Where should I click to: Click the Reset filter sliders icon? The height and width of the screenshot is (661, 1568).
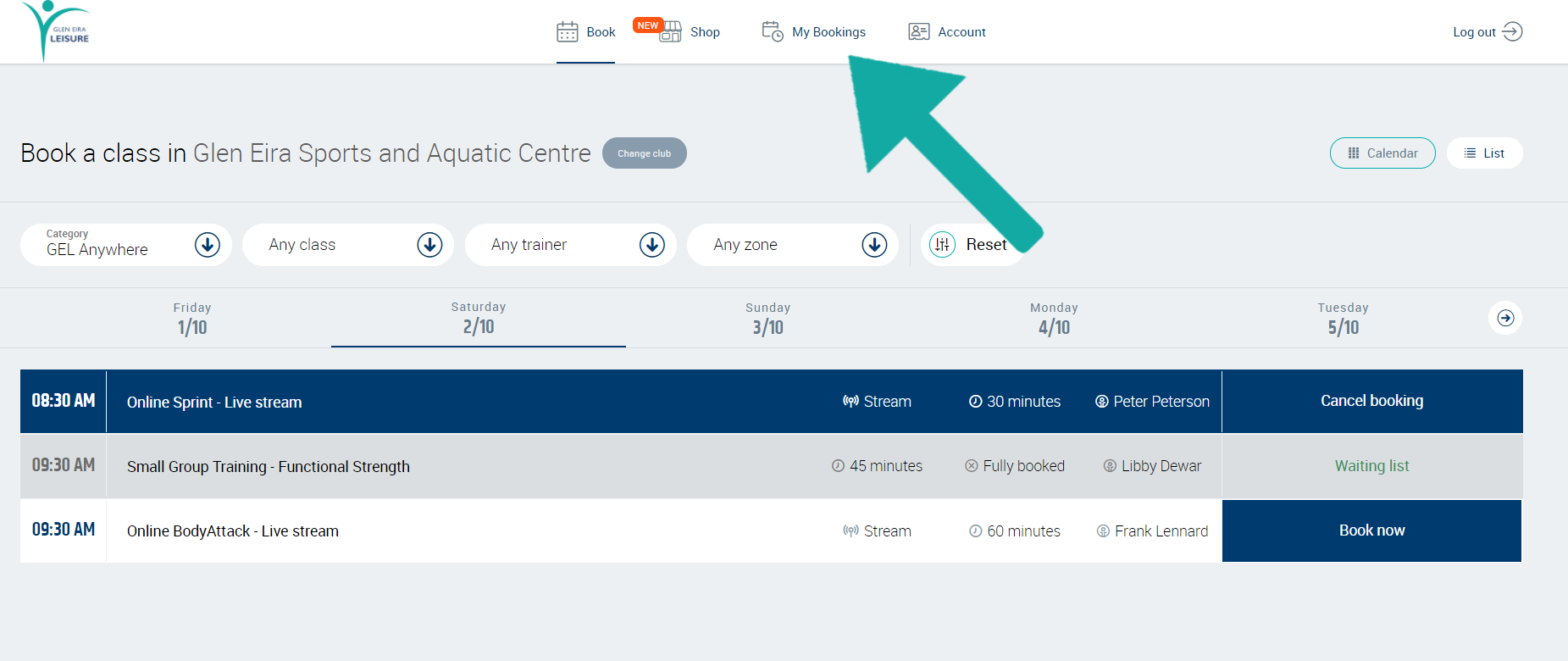click(942, 245)
